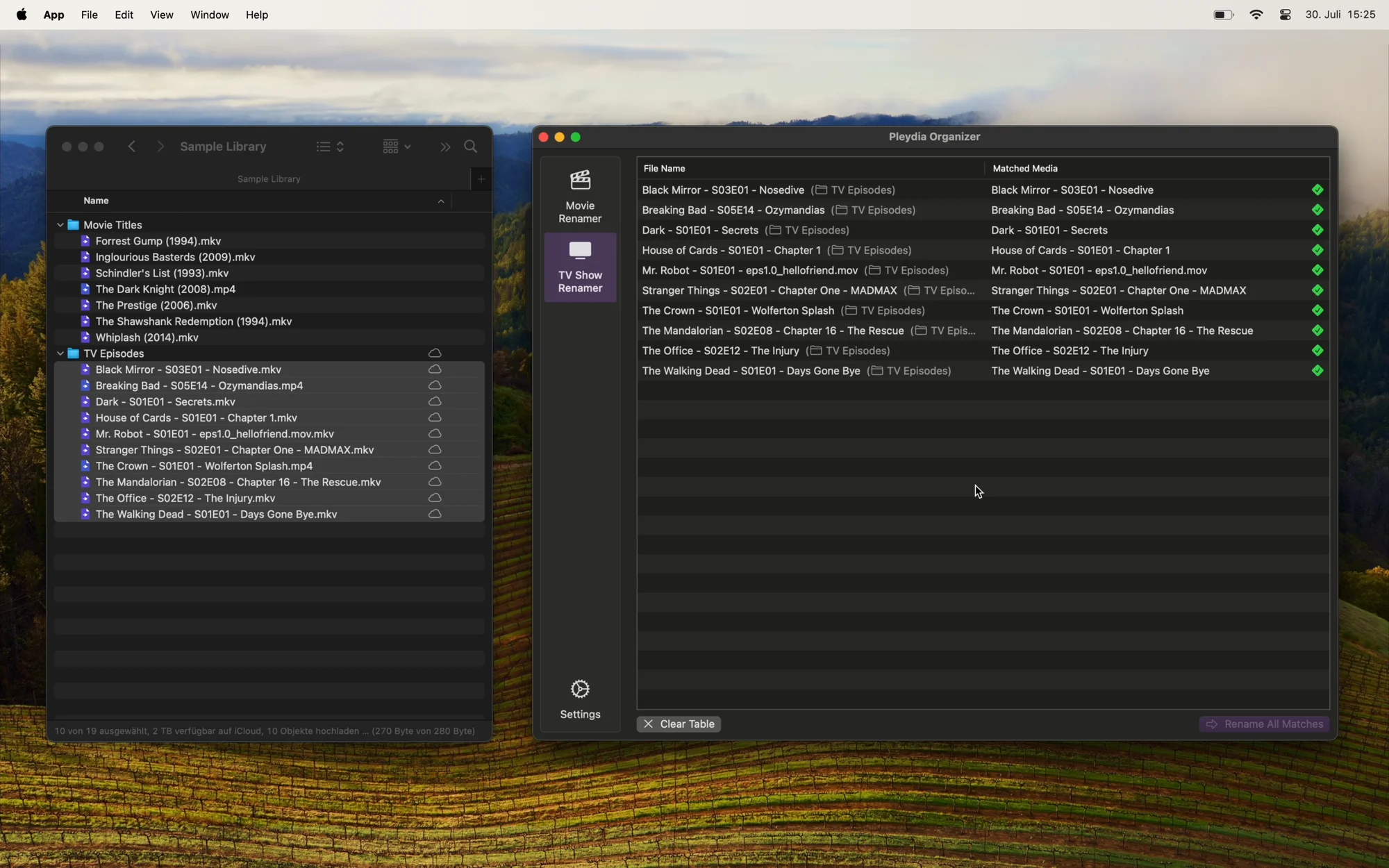Click the Clear Table button
The image size is (1389, 868).
(x=679, y=724)
